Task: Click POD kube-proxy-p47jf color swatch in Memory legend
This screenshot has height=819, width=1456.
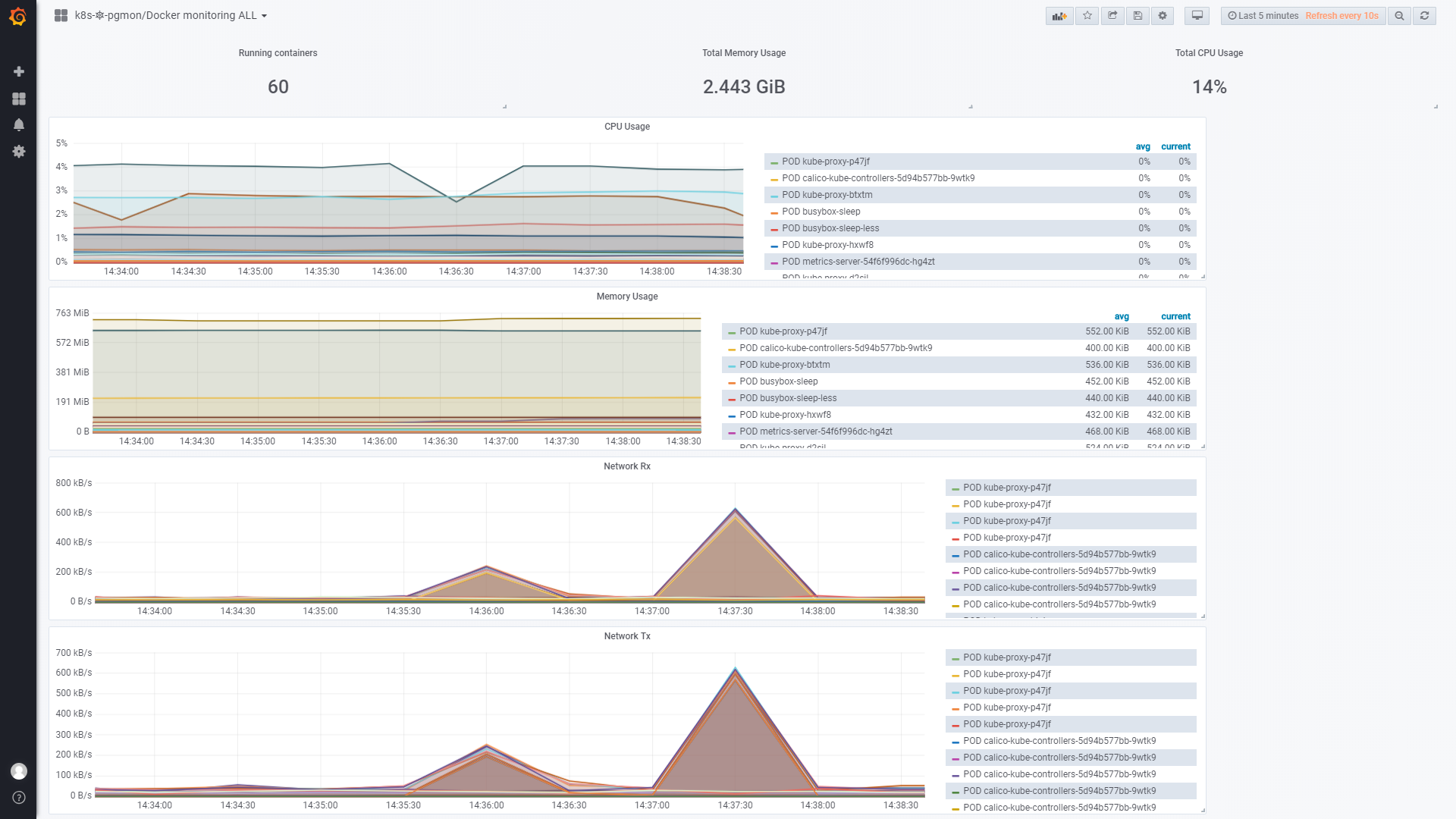Action: pyautogui.click(x=732, y=332)
